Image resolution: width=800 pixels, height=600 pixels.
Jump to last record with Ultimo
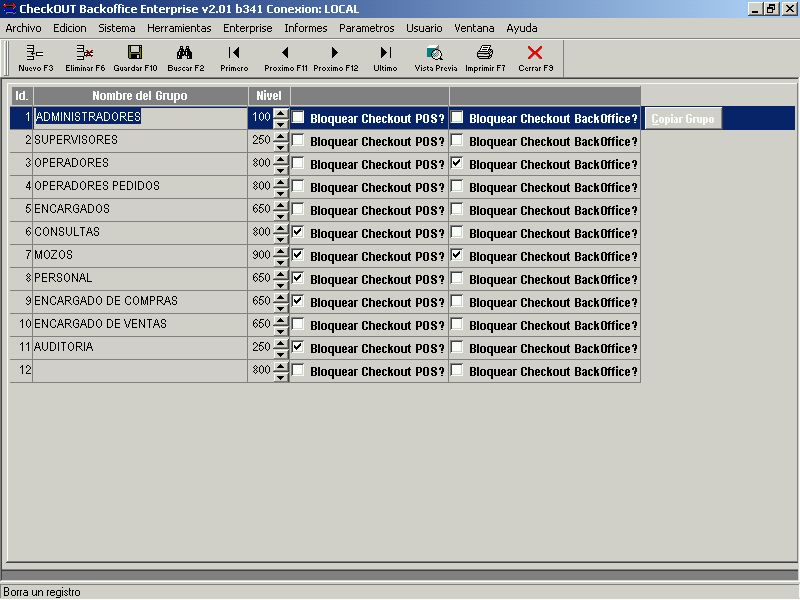[x=385, y=58]
